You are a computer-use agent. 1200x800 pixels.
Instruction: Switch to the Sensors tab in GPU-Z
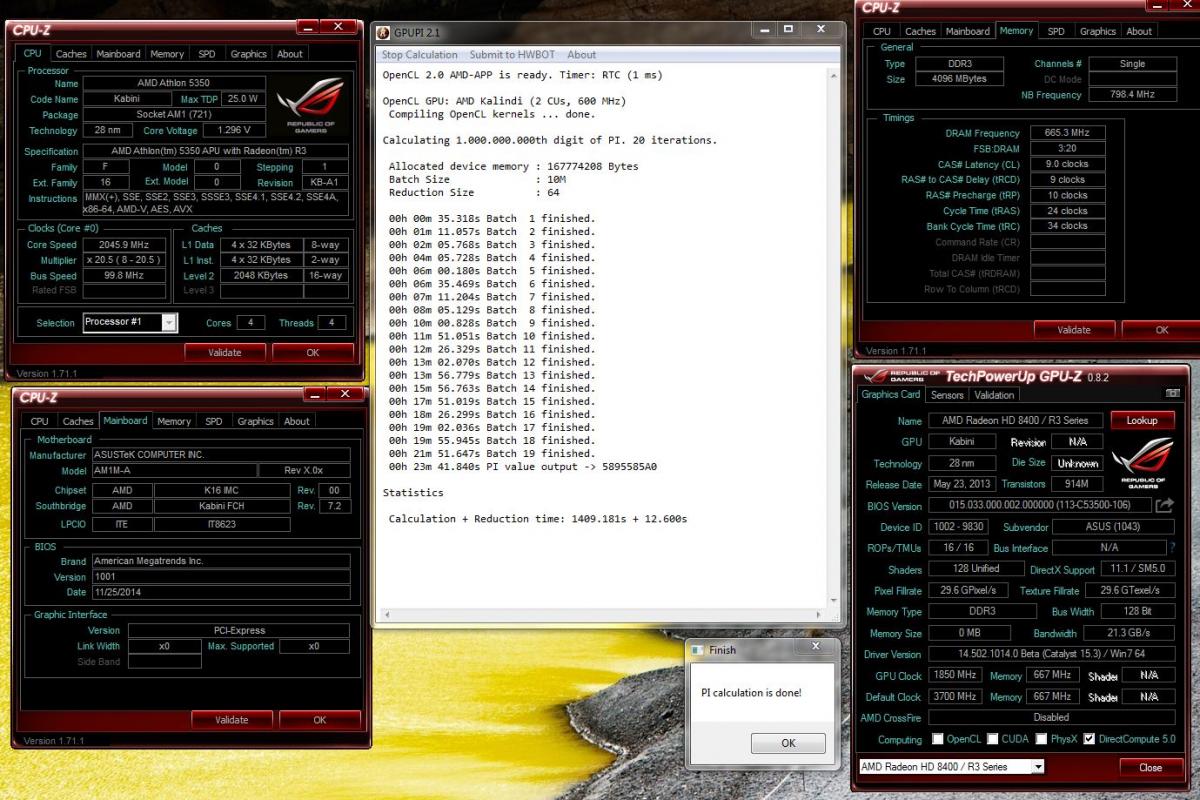pos(947,395)
